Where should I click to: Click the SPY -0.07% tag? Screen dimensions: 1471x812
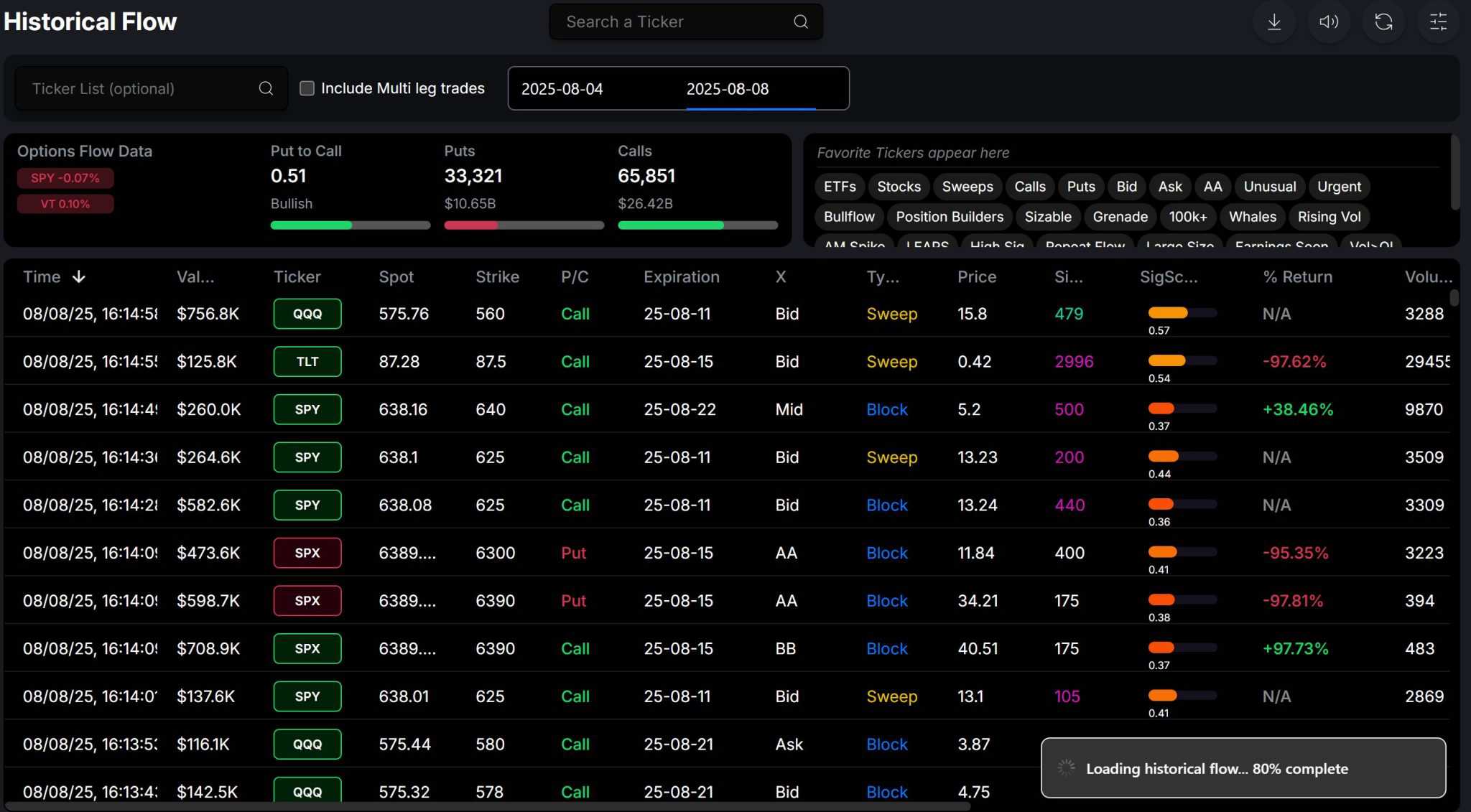[x=65, y=178]
